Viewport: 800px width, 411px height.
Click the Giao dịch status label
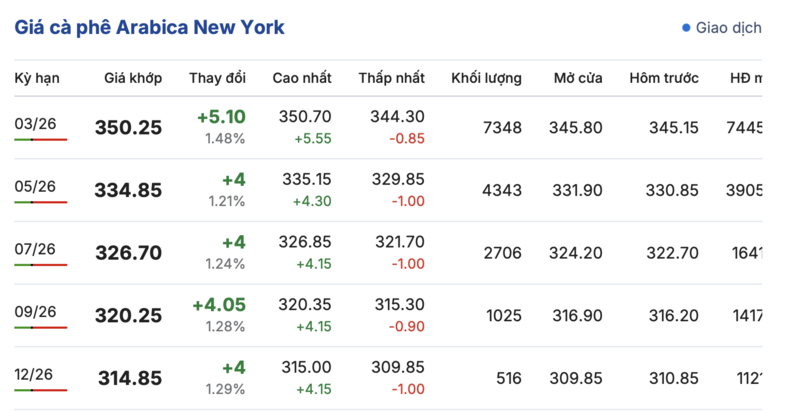click(727, 28)
